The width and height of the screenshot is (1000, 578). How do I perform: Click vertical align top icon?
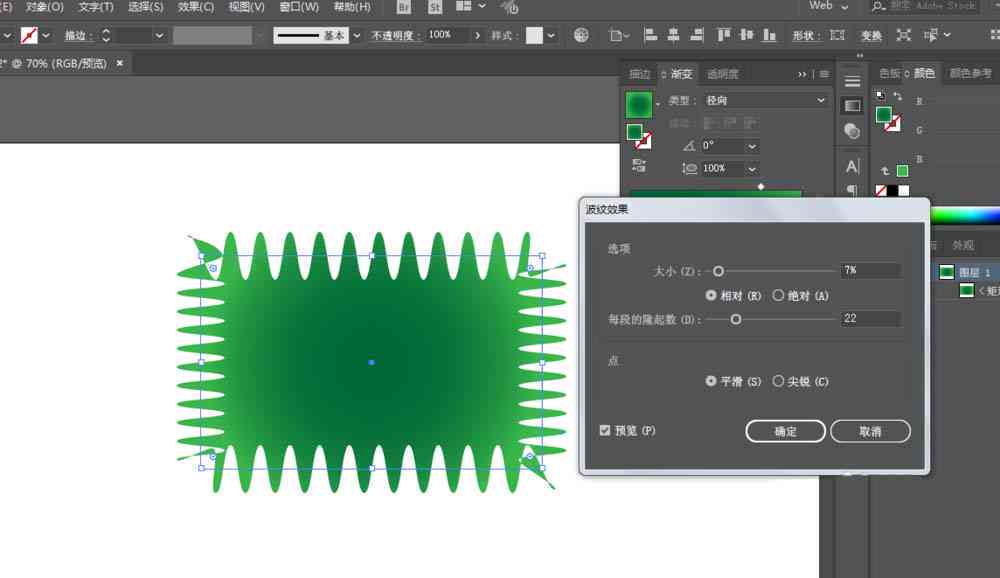[723, 35]
